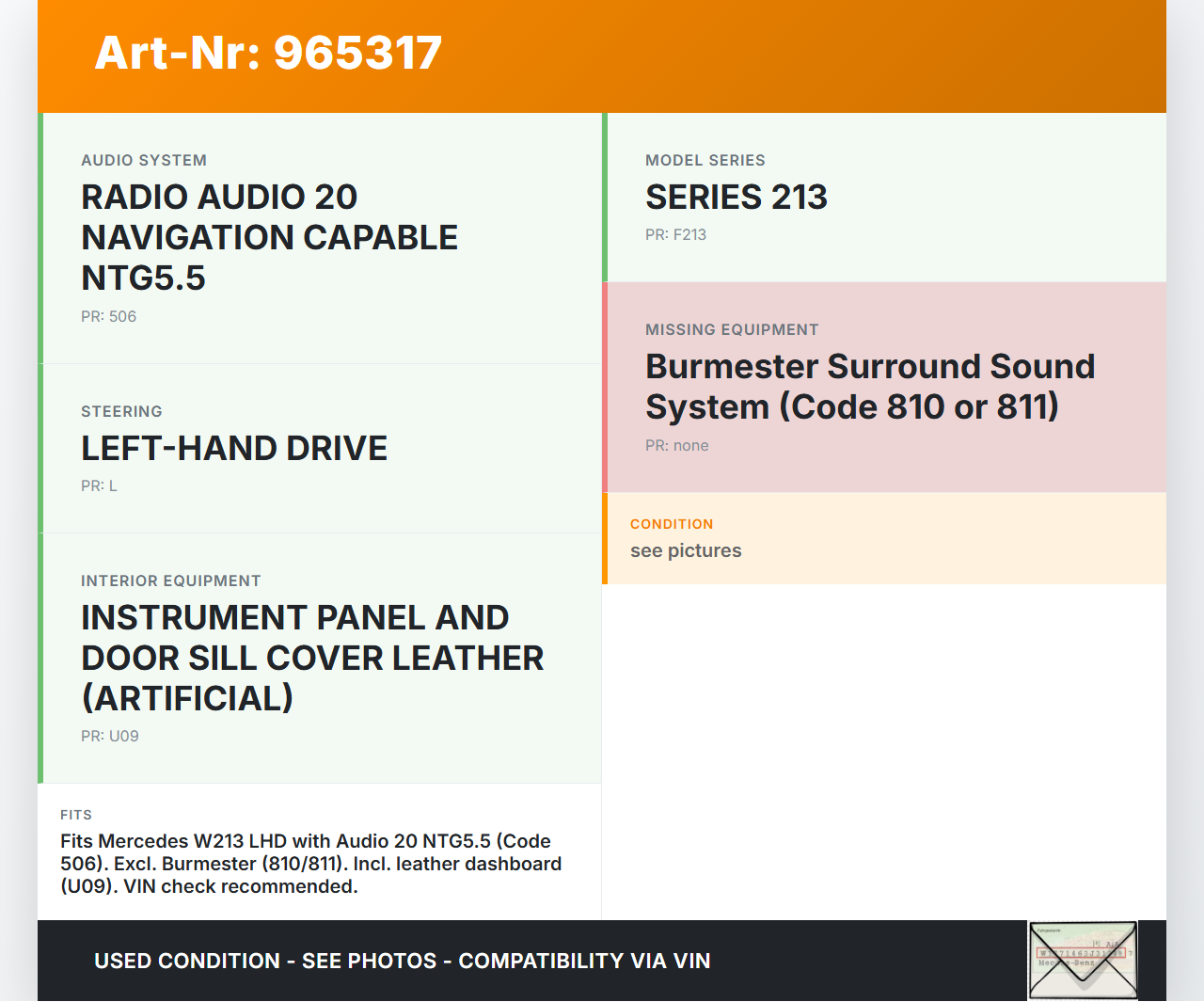Click the Fits Mercedes W213 description paragraph
The width and height of the screenshot is (1204, 1002).
pos(310,864)
